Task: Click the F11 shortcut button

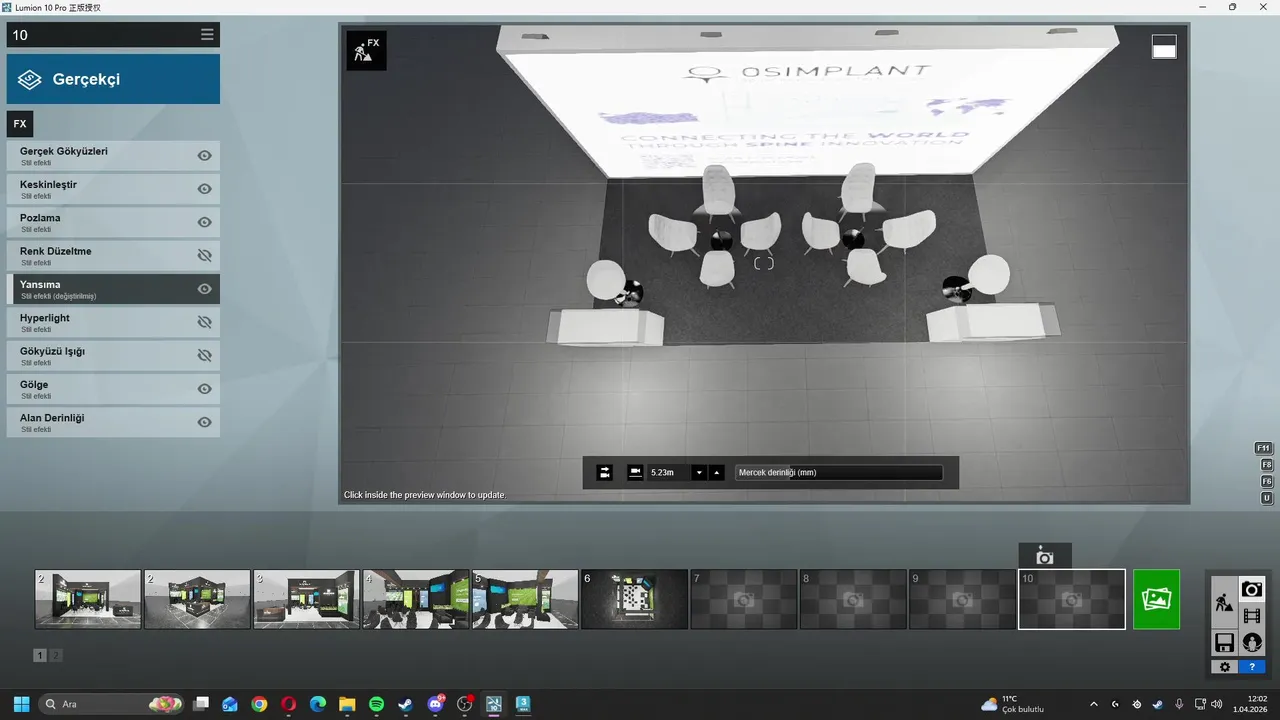Action: pyautogui.click(x=1265, y=448)
